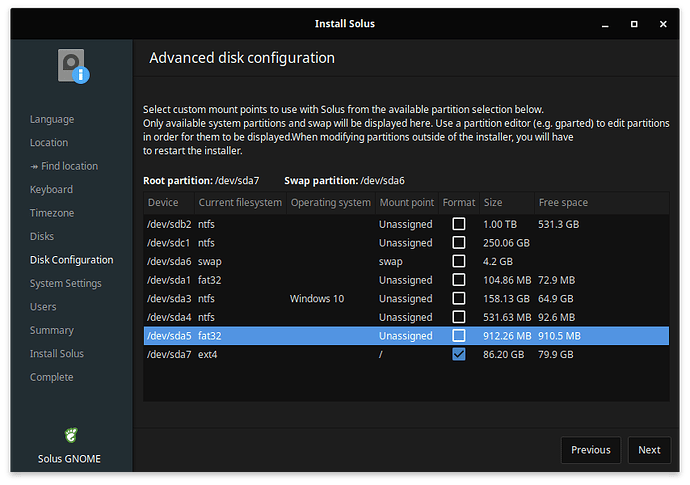This screenshot has height=485, width=690.
Task: Select the /dev/sda1 device row
Action: click(x=406, y=280)
